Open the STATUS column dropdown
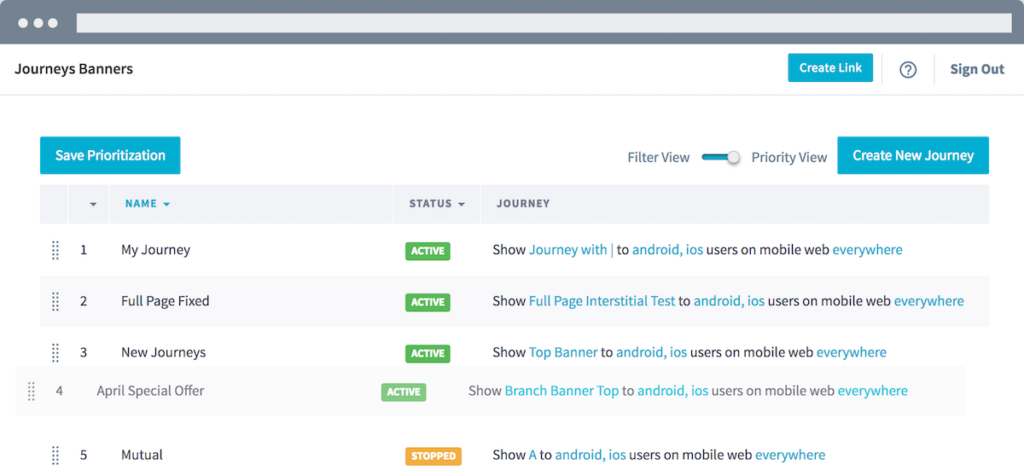 (437, 204)
